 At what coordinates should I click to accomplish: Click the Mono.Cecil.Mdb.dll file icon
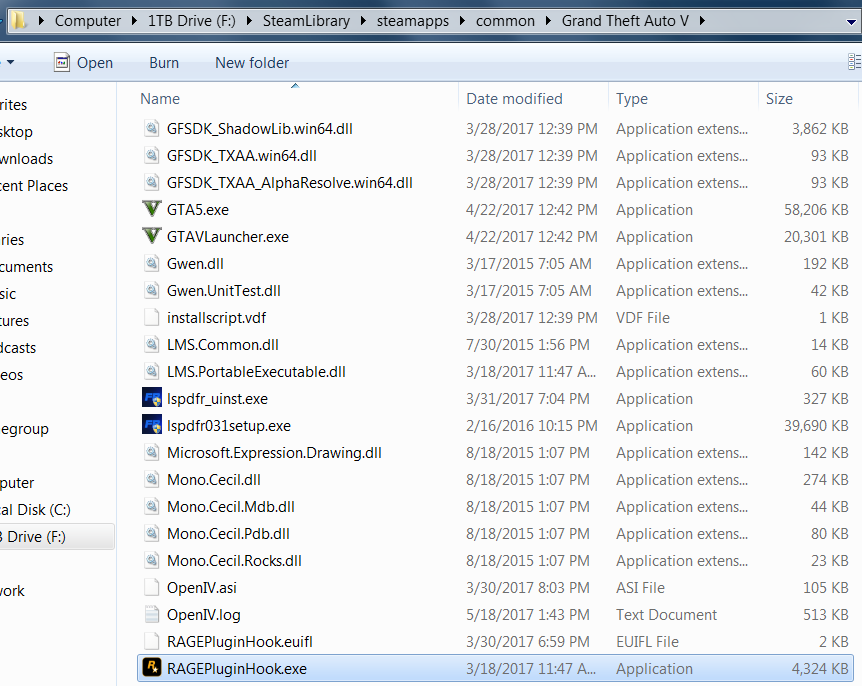(x=152, y=506)
